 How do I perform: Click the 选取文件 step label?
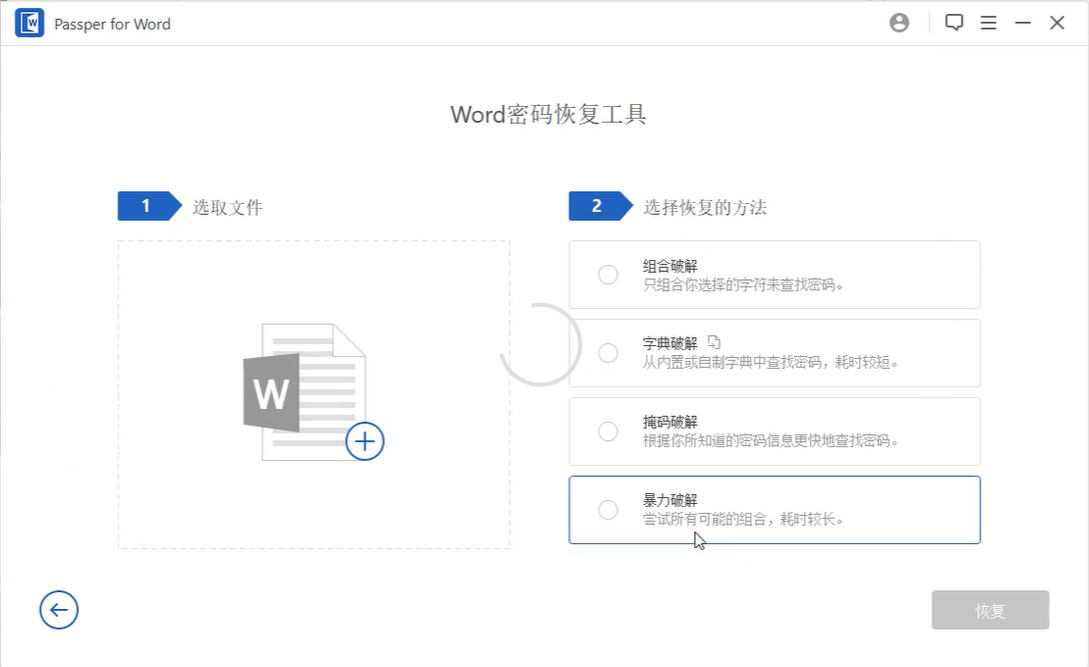[228, 208]
